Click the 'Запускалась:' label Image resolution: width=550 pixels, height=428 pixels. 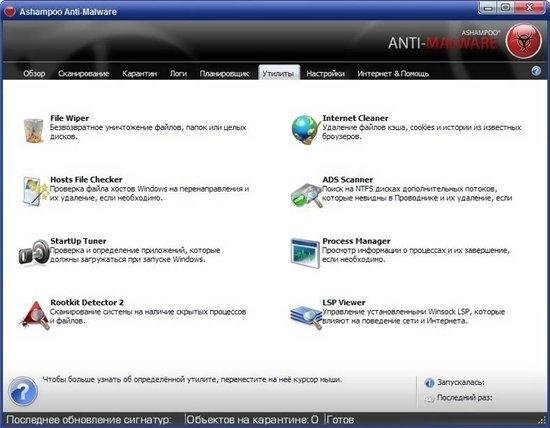[461, 382]
